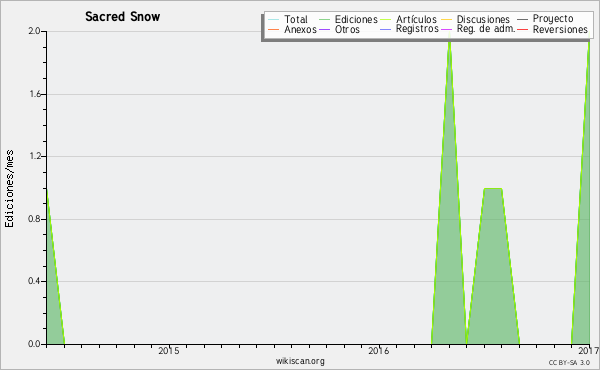Click the '2016' x-axis label
Viewport: 600px width, 370px height.
(x=378, y=350)
